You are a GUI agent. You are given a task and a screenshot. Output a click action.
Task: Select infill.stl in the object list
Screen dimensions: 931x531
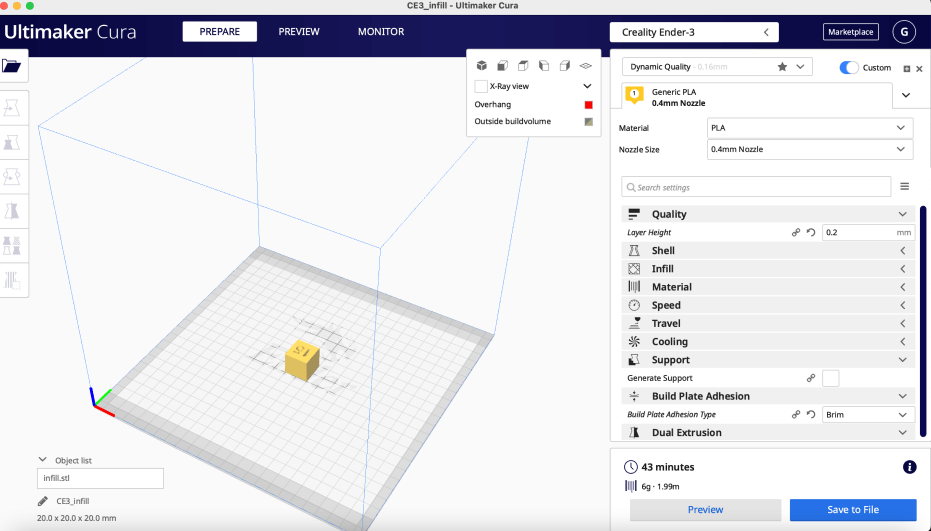point(100,478)
